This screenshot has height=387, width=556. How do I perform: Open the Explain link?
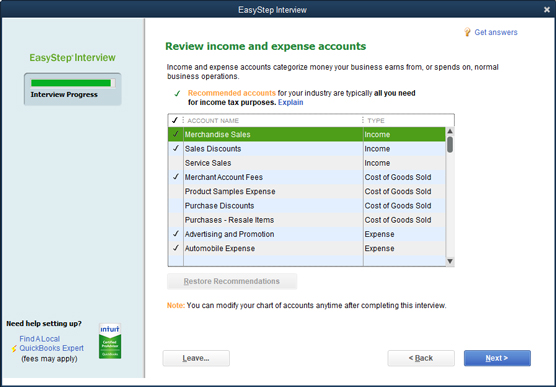pos(290,103)
